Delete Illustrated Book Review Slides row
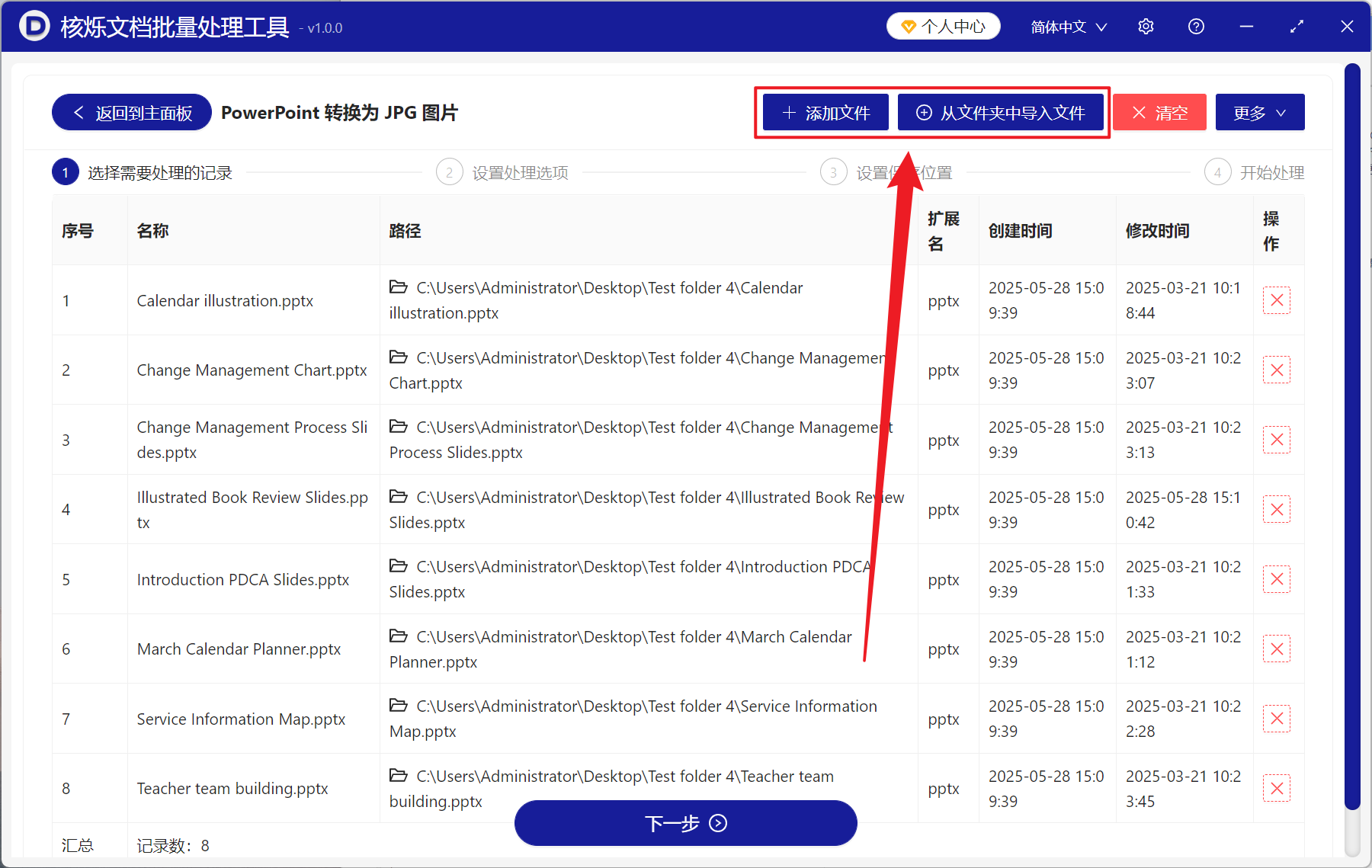 point(1277,510)
